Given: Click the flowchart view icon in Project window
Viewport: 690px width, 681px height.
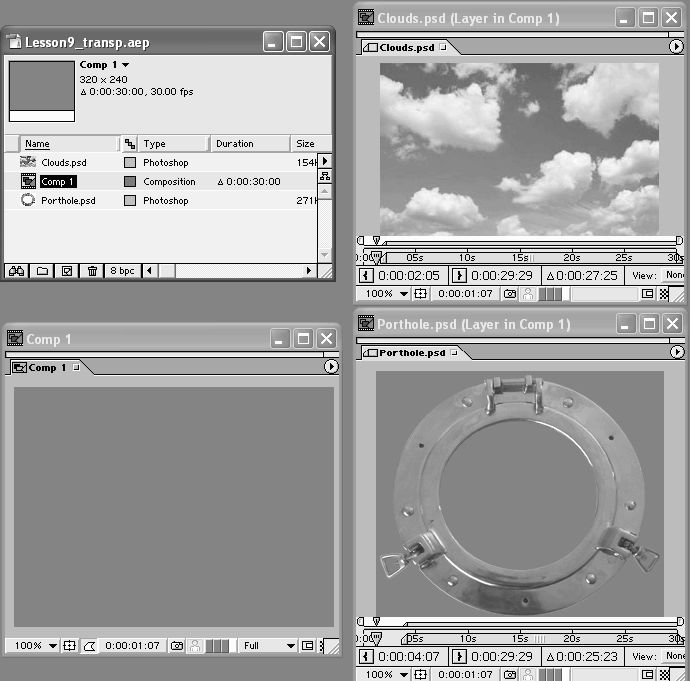Looking at the screenshot, I should (324, 176).
